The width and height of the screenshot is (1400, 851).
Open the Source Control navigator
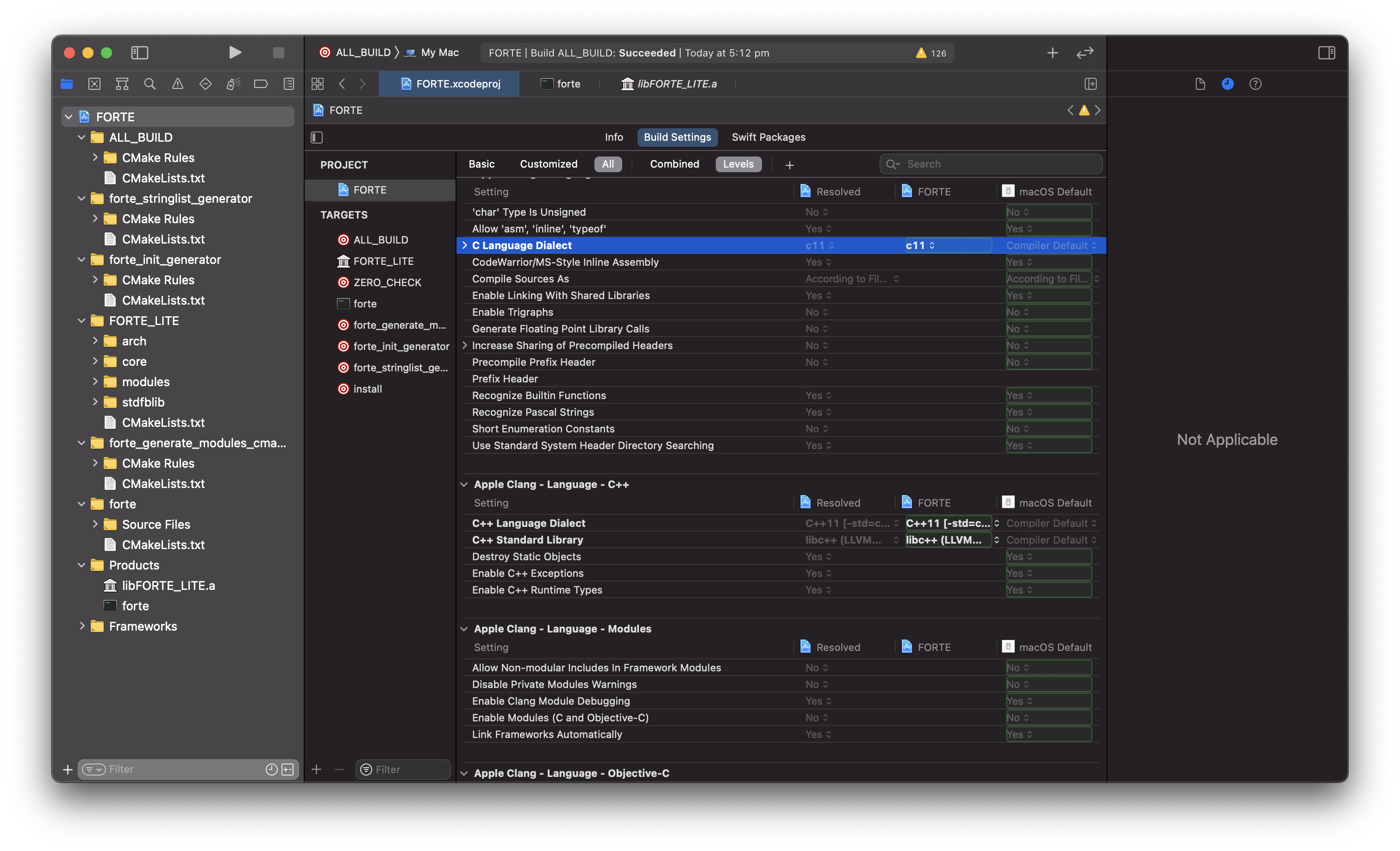[x=94, y=84]
